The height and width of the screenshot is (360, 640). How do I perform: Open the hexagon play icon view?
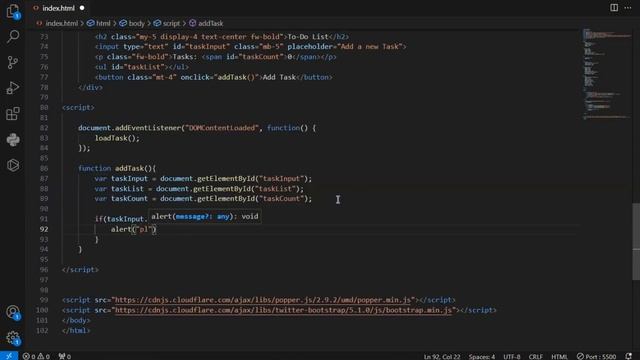[x=13, y=165]
